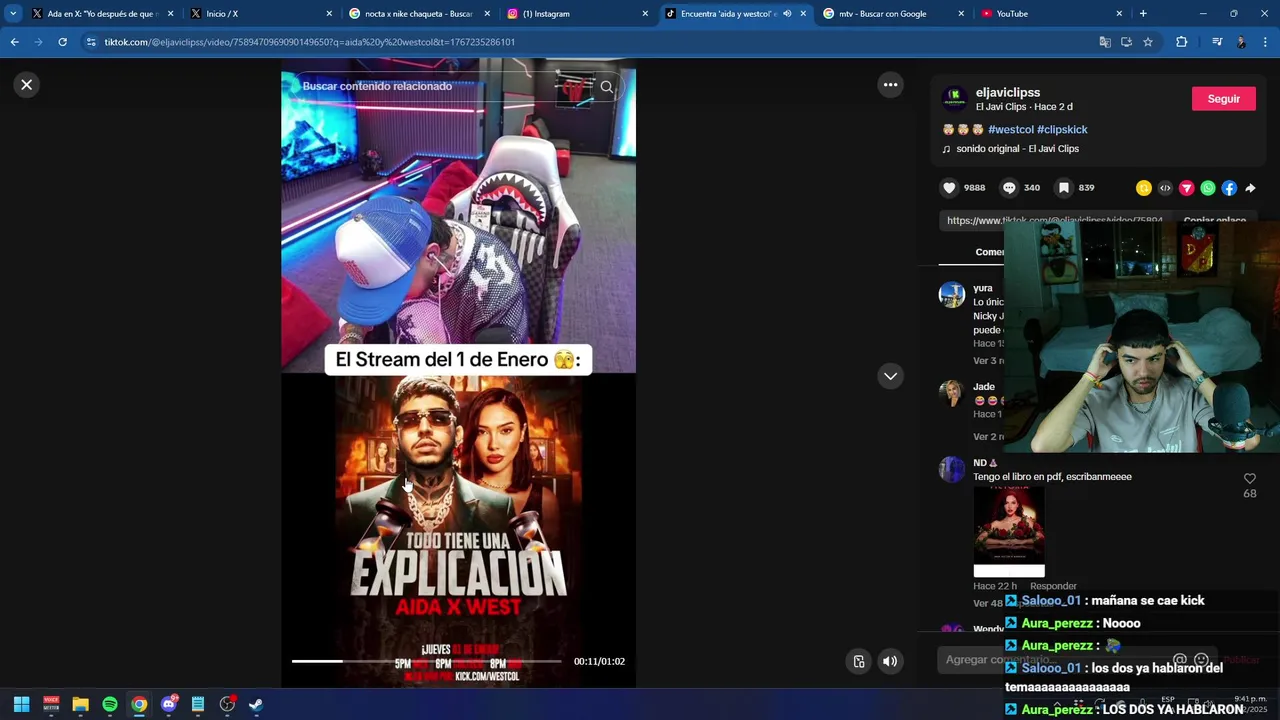Repost the video with the yellow repost icon
Image resolution: width=1280 pixels, height=720 pixels.
pos(1144,188)
